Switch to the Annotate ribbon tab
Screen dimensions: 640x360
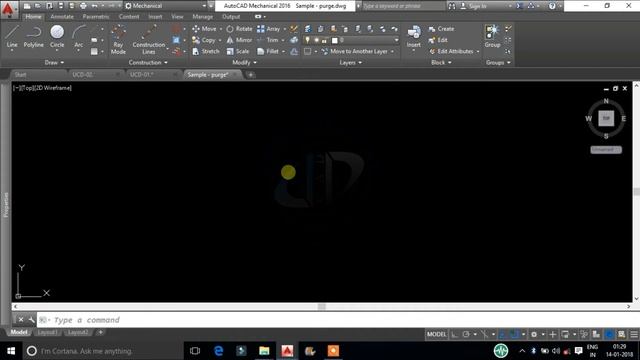coord(62,17)
